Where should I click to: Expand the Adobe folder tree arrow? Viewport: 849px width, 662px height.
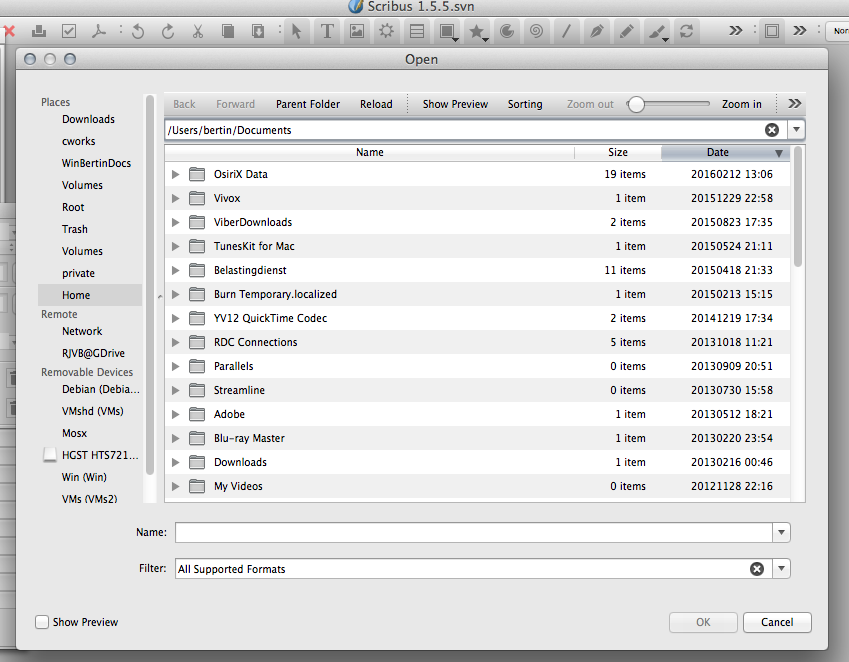click(x=176, y=414)
